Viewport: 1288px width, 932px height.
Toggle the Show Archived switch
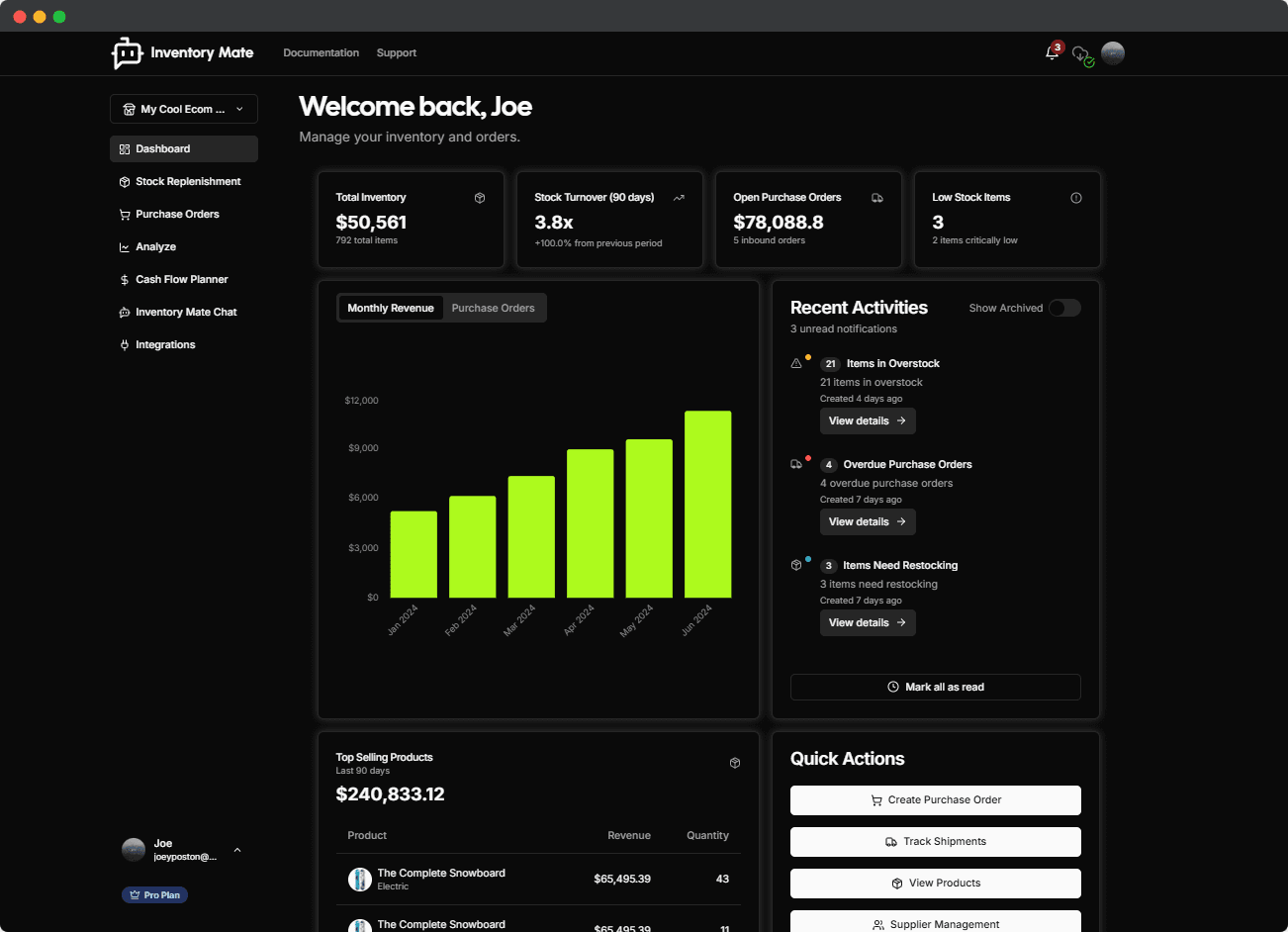[x=1064, y=308]
